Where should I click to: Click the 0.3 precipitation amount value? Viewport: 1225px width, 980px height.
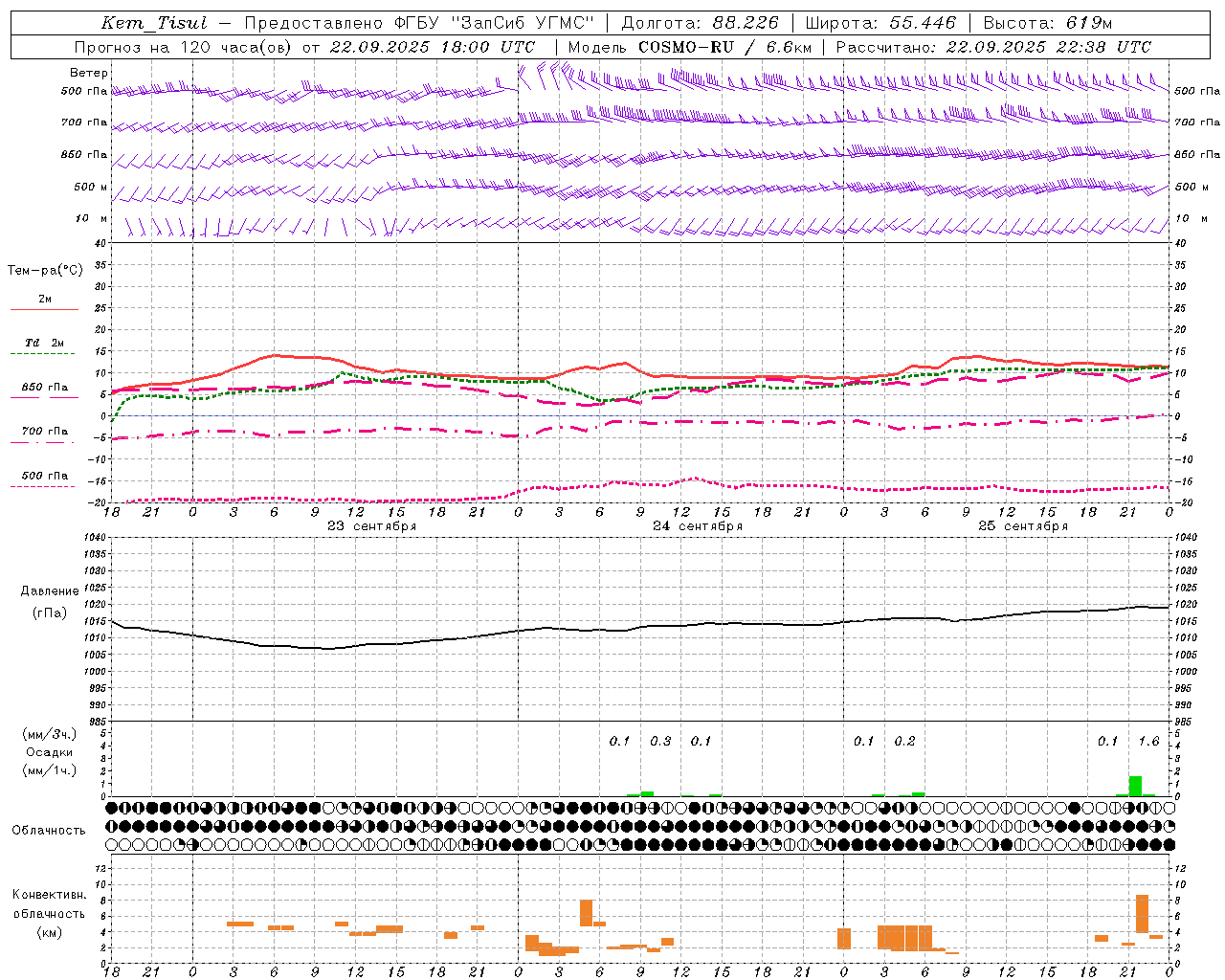tap(660, 741)
